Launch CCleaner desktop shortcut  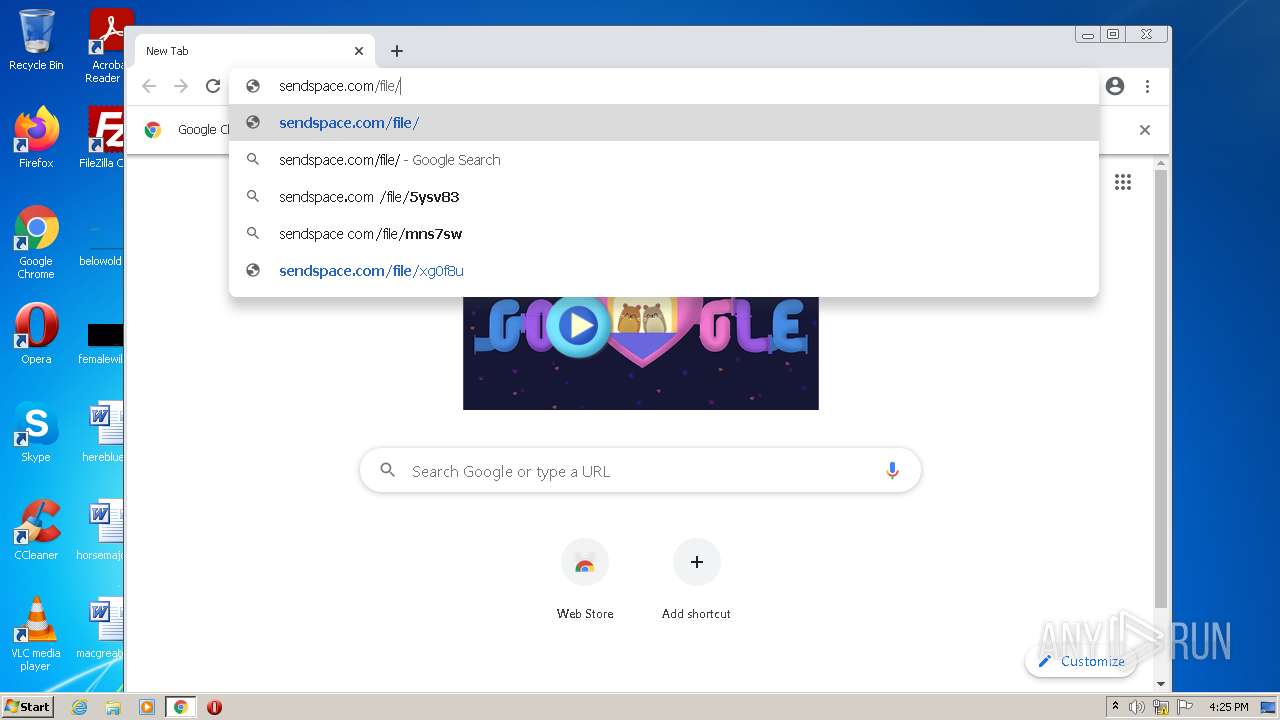coord(36,530)
